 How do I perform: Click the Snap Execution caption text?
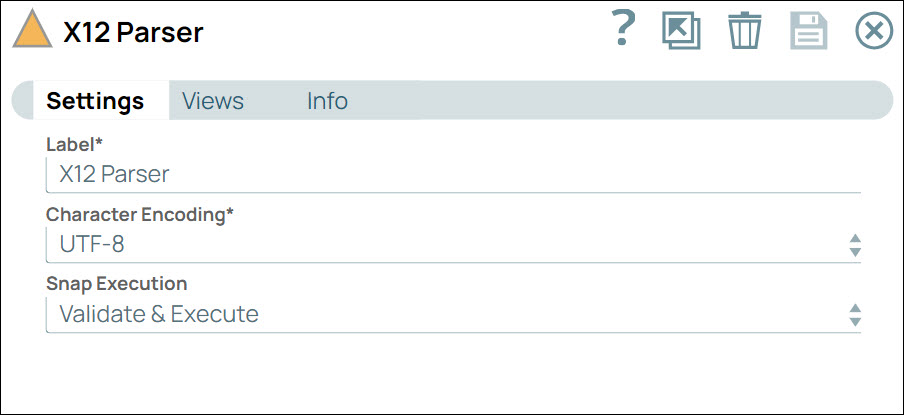pyautogui.click(x=117, y=284)
